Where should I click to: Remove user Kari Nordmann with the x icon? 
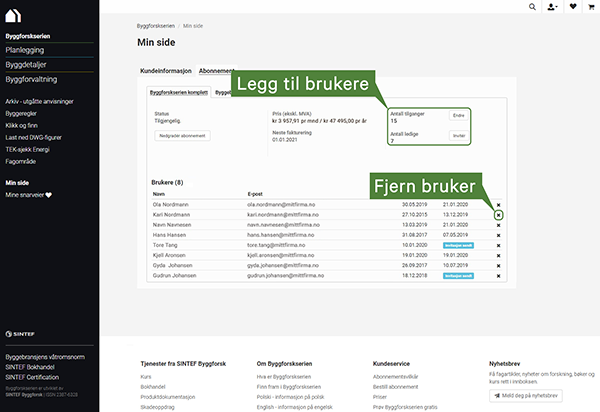(x=498, y=215)
